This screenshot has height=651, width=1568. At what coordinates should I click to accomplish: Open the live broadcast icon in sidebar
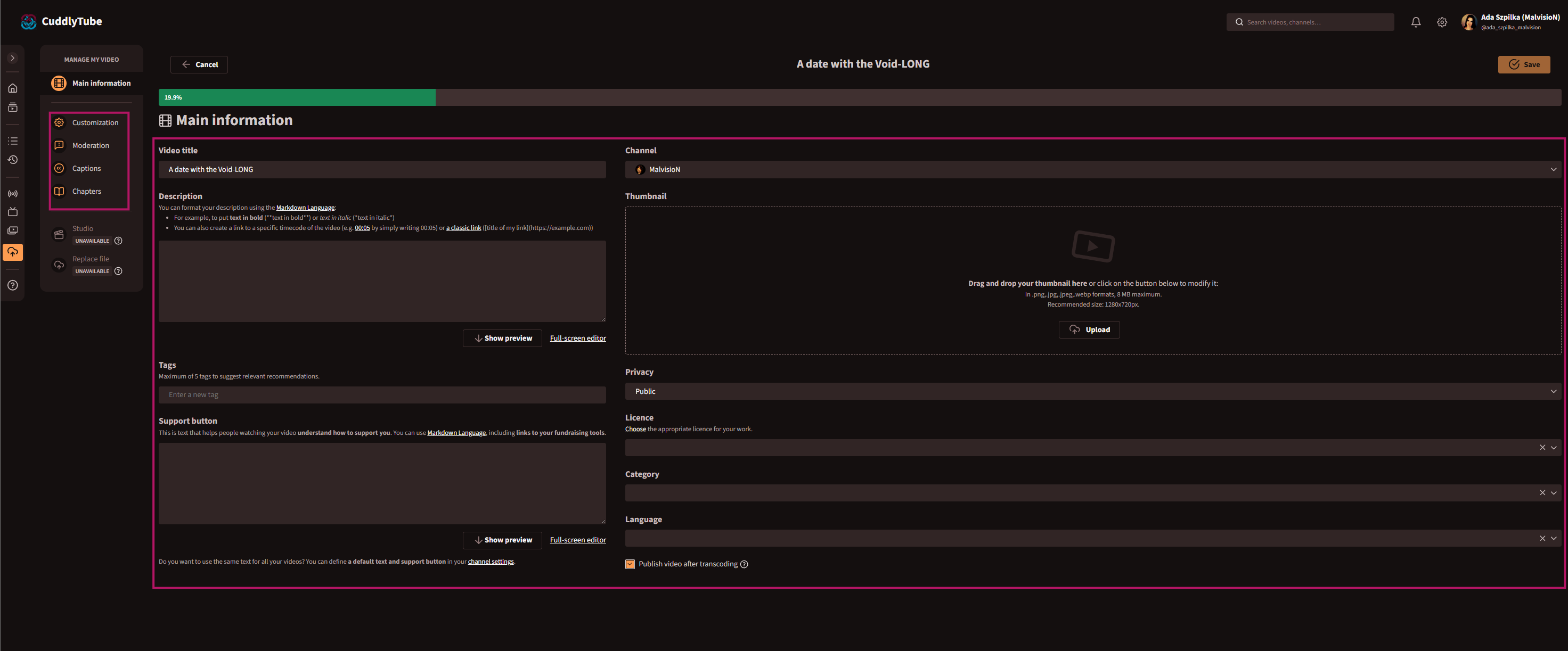point(13,193)
